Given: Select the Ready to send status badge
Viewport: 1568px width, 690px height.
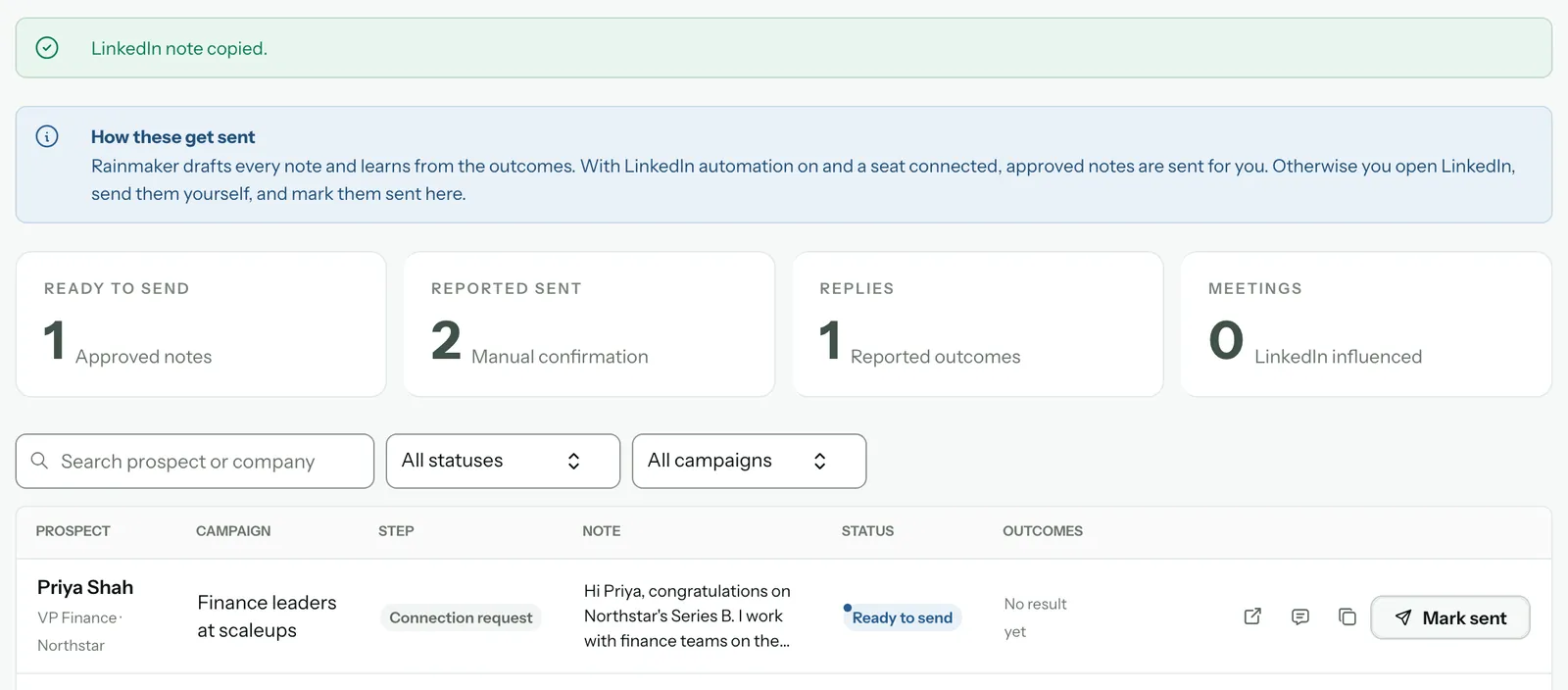Looking at the screenshot, I should click(x=903, y=617).
